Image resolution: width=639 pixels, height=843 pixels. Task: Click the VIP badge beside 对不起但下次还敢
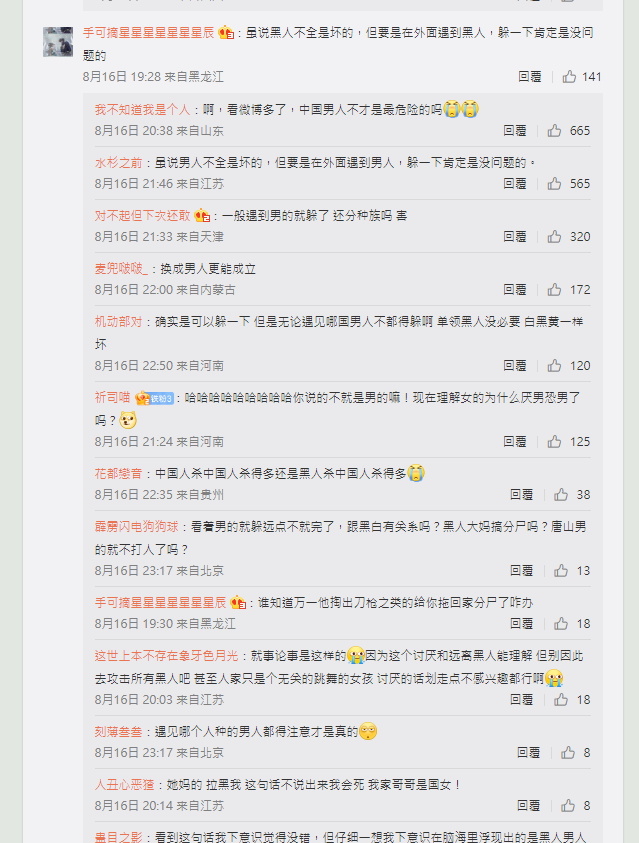[202, 216]
